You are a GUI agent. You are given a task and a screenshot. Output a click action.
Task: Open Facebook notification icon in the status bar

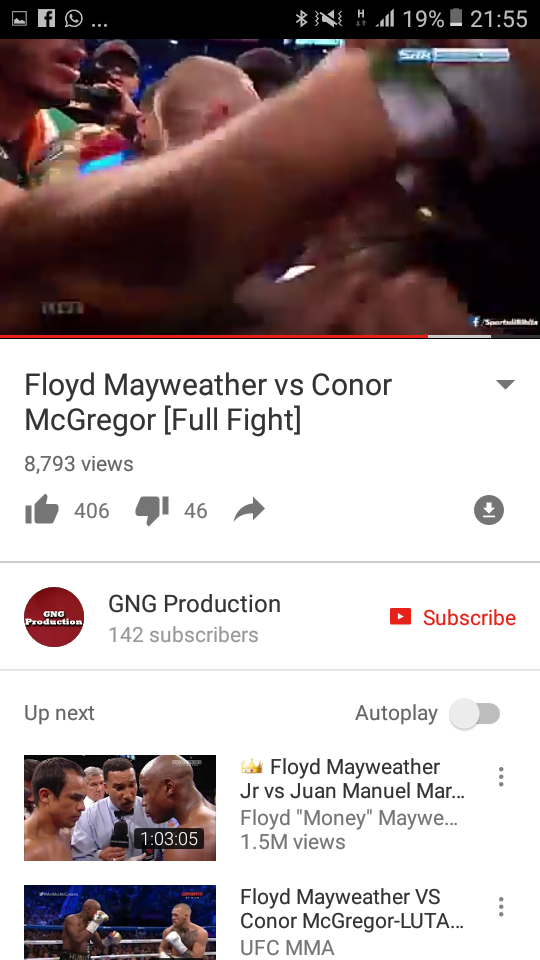(x=47, y=18)
